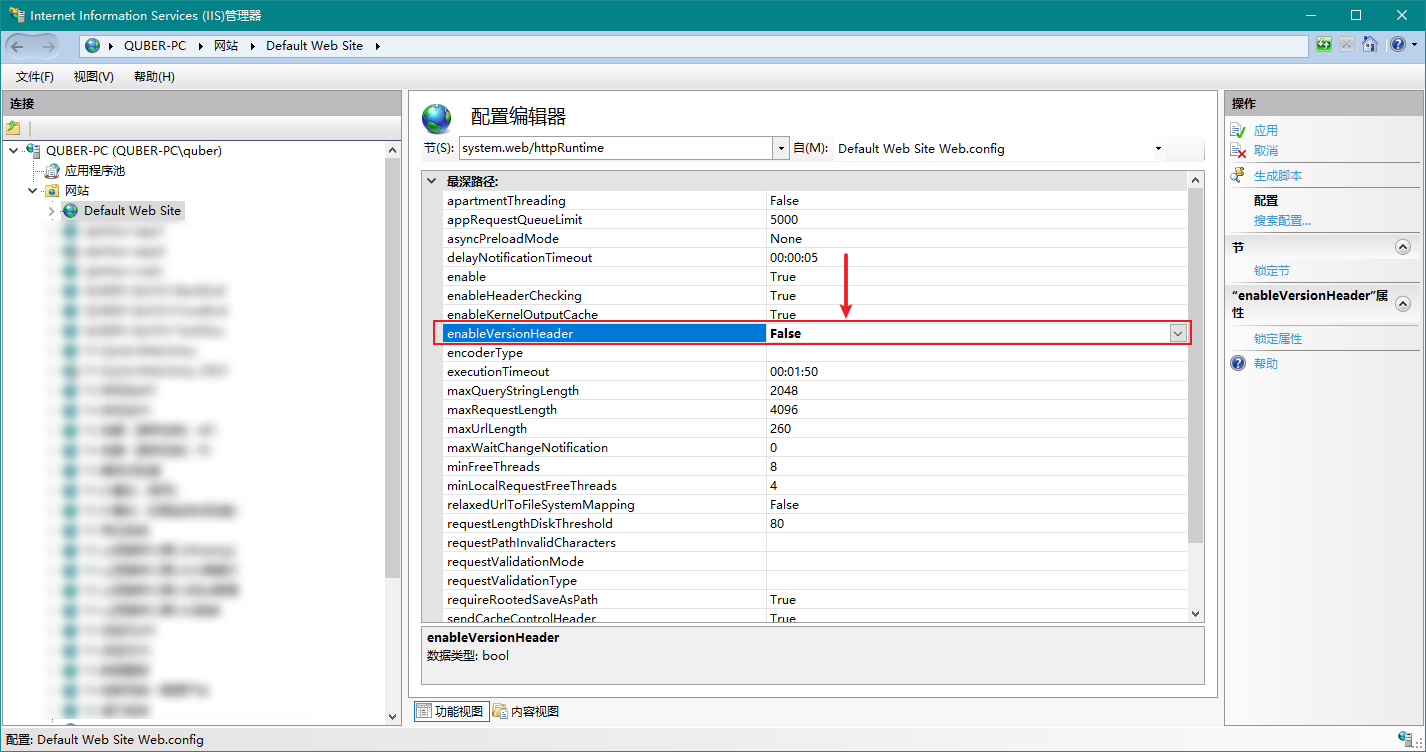Open the enableVersionHeader value dropdown
Screen dimensions: 1426x752
pyautogui.click(x=1178, y=333)
